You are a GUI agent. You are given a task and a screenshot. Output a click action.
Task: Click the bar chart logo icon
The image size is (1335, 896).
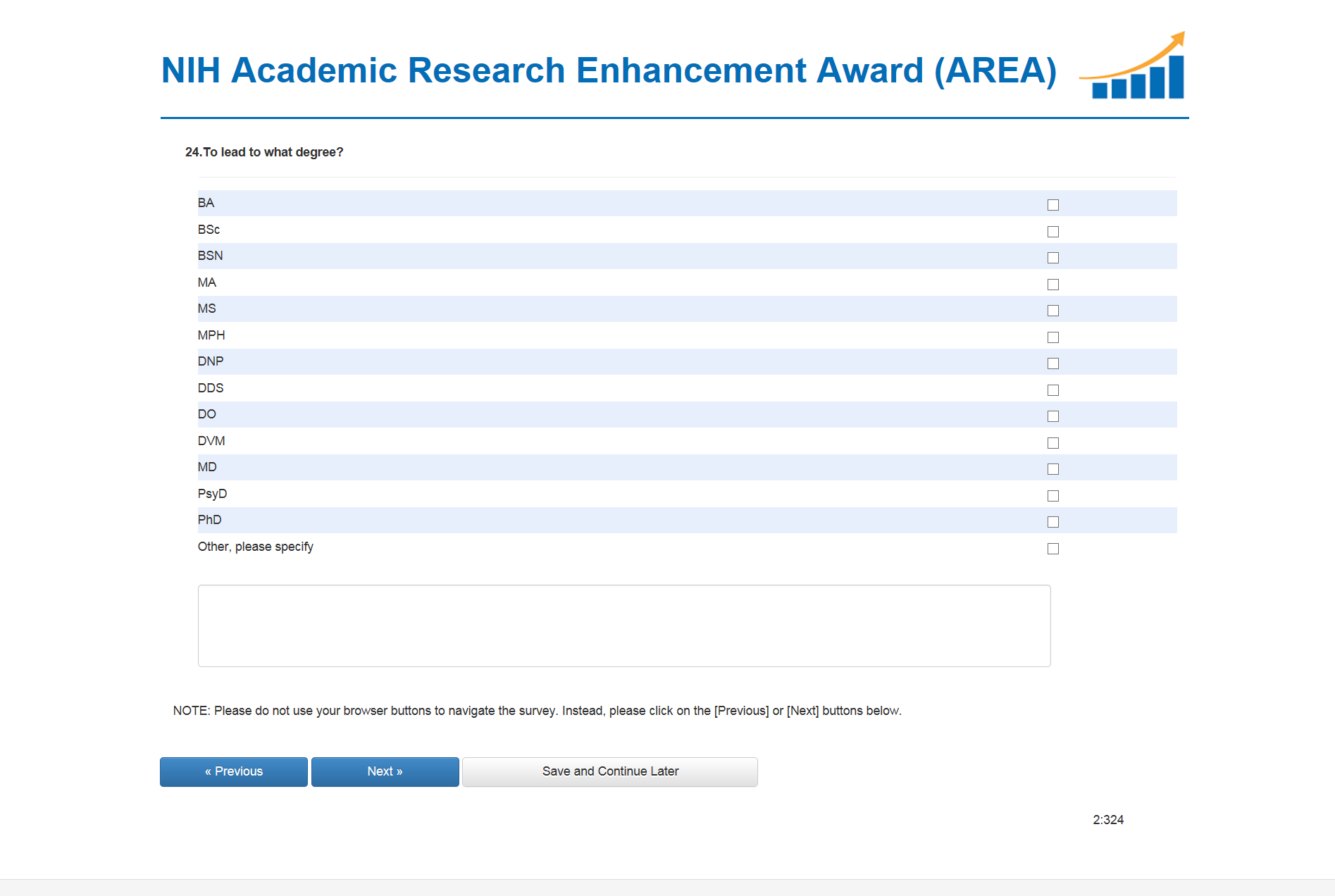1134,67
